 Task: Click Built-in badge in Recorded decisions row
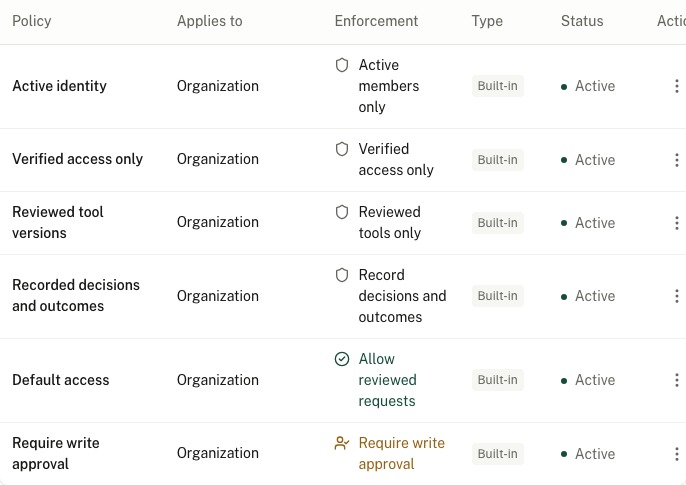[x=498, y=296]
